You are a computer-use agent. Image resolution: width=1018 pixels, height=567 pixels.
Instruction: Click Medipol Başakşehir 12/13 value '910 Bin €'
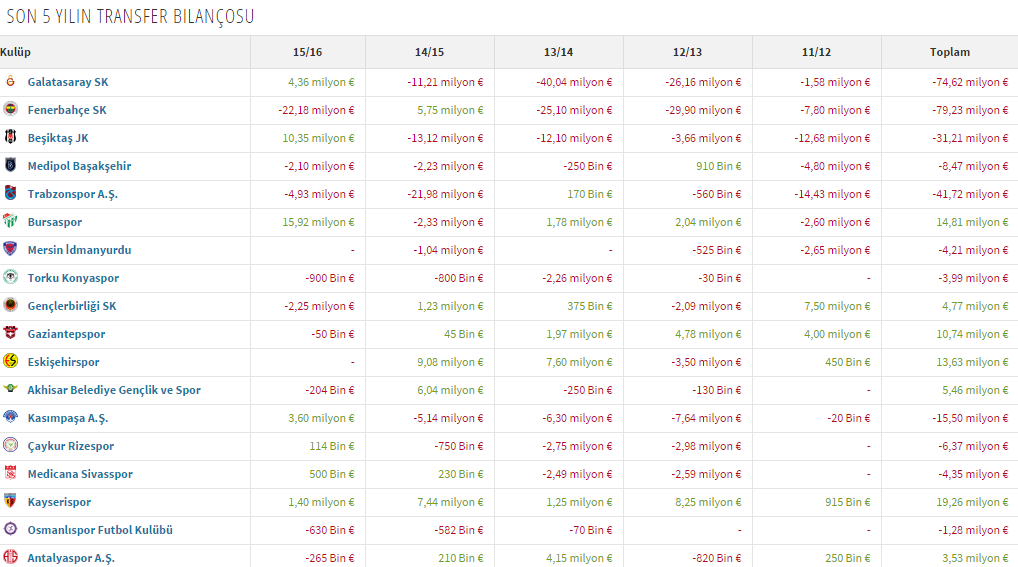719,166
